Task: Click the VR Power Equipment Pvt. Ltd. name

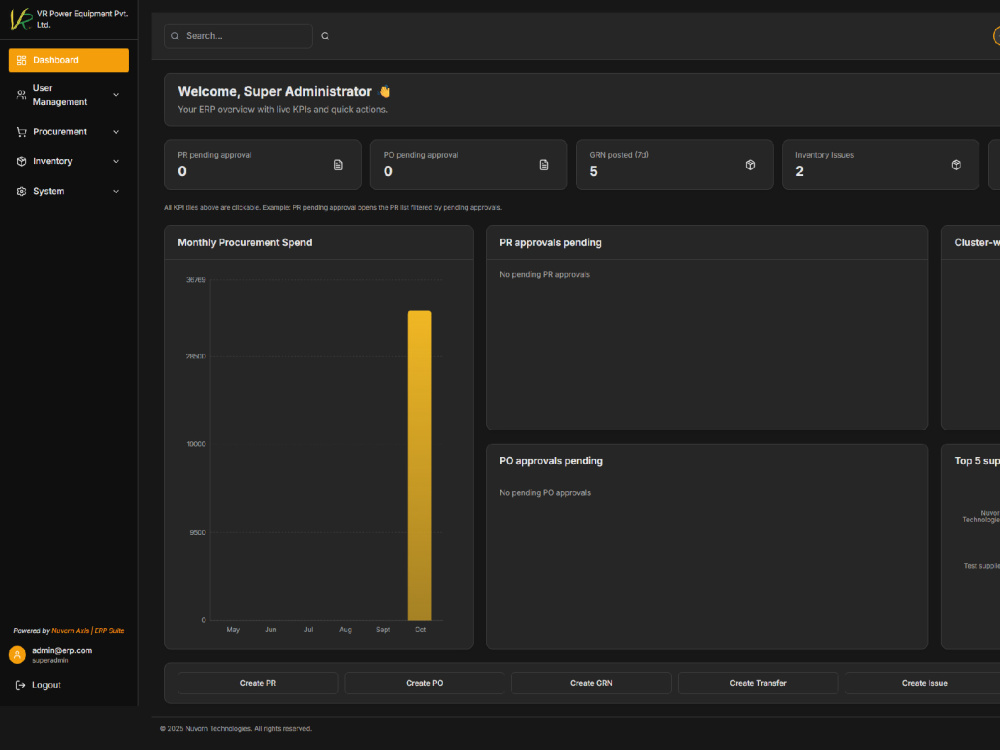Action: (x=82, y=19)
